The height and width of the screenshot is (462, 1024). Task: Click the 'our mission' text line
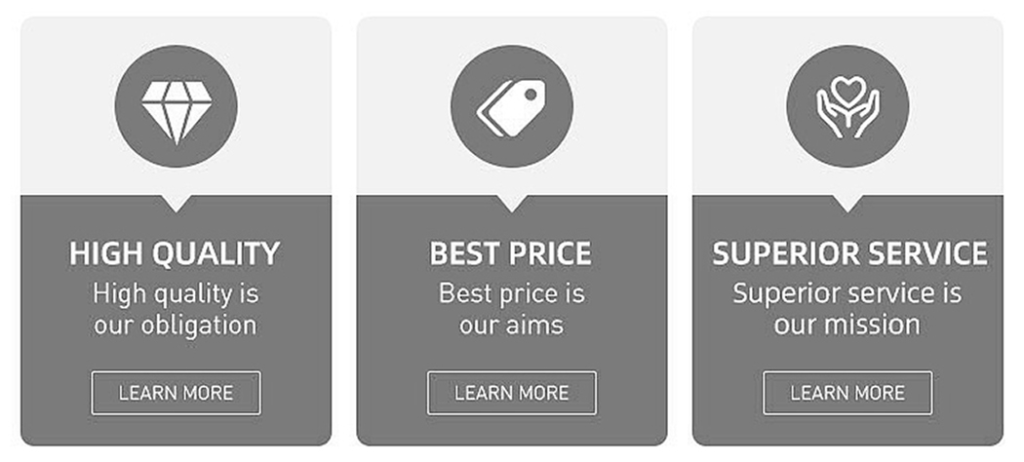click(x=847, y=325)
